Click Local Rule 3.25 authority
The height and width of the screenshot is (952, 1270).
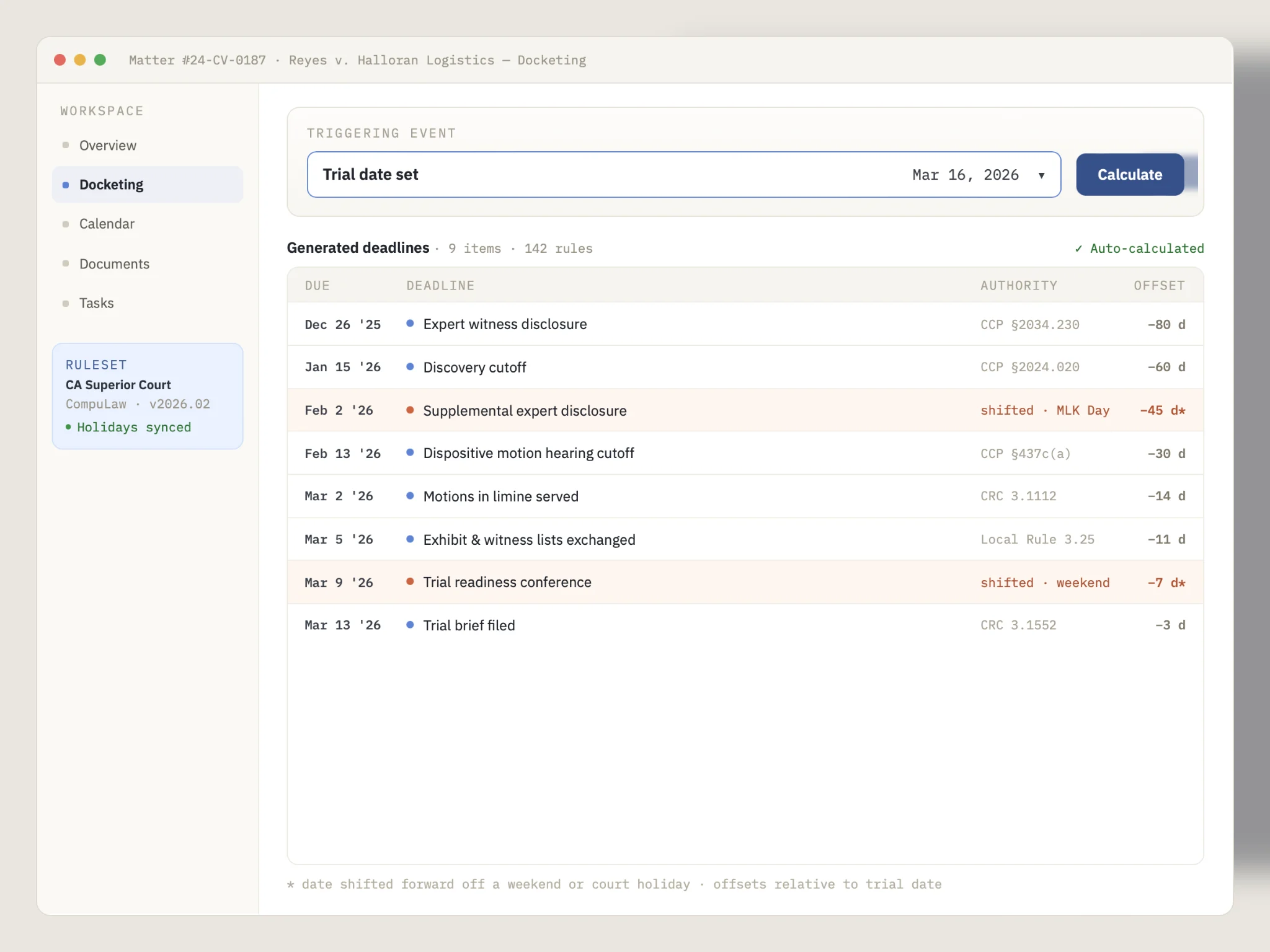1037,539
